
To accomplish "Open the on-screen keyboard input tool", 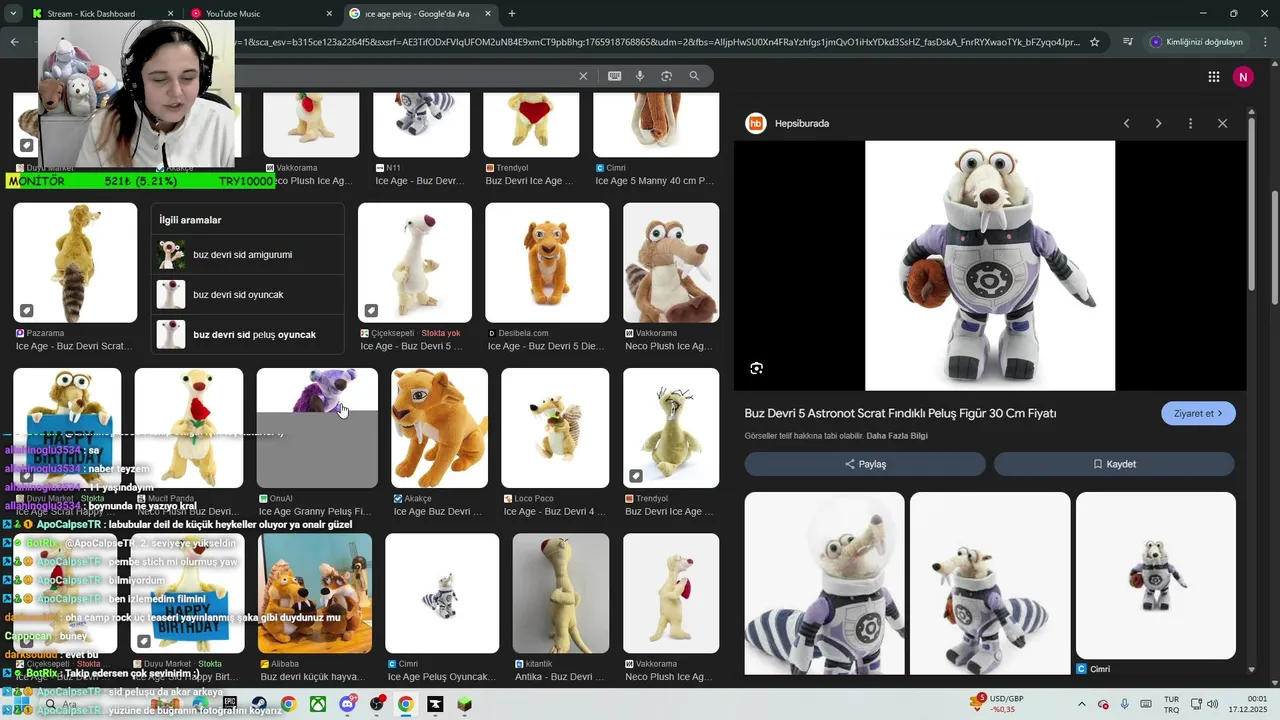I will 614,76.
